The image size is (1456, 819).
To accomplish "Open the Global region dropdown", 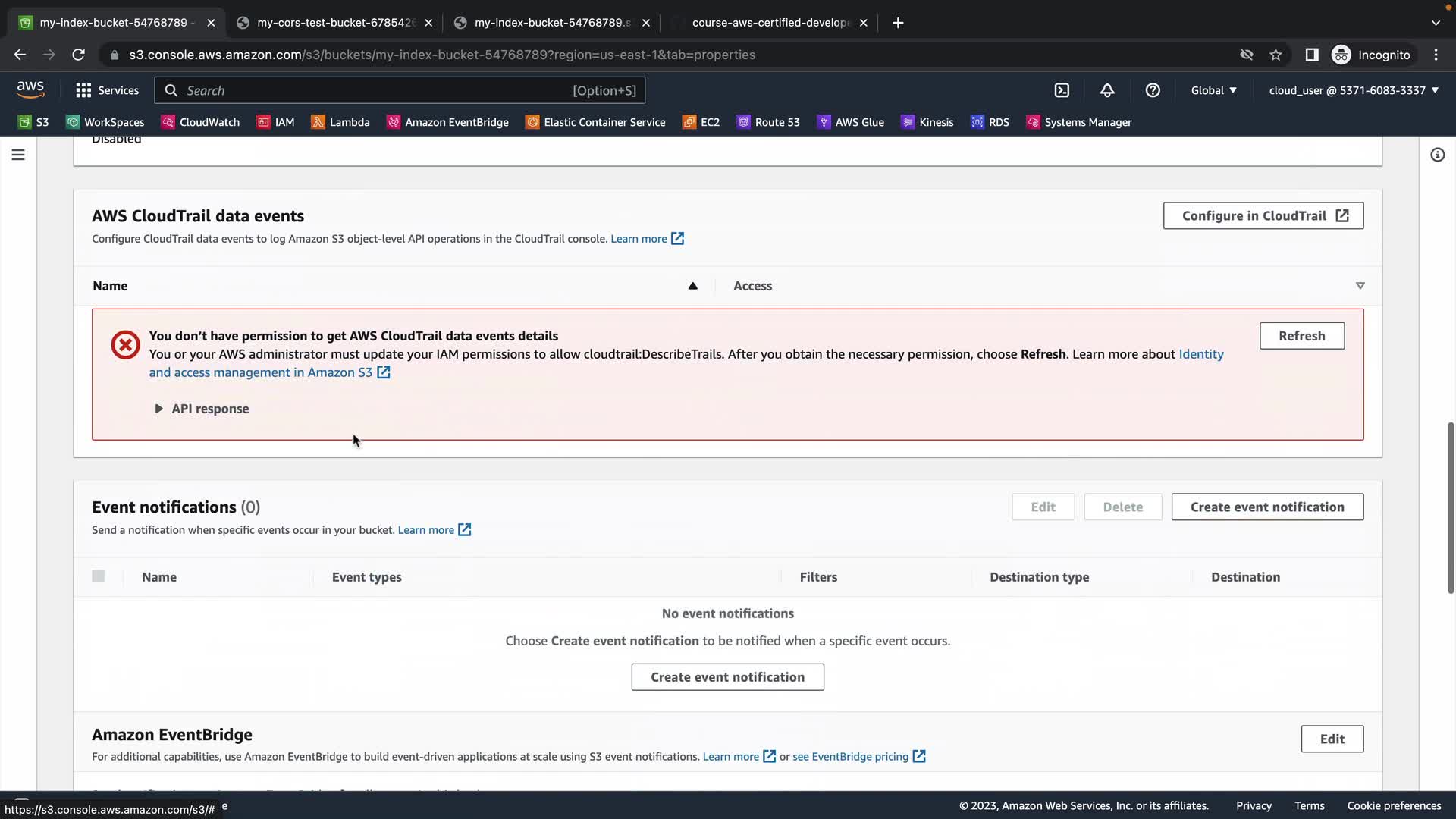I will [1213, 90].
